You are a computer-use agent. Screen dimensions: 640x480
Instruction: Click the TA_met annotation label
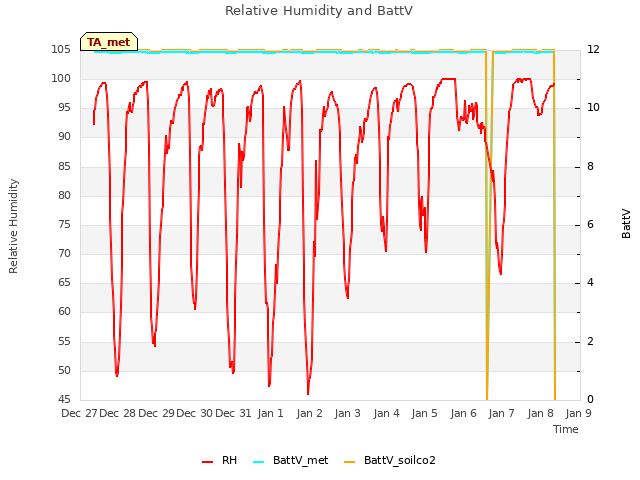[109, 42]
